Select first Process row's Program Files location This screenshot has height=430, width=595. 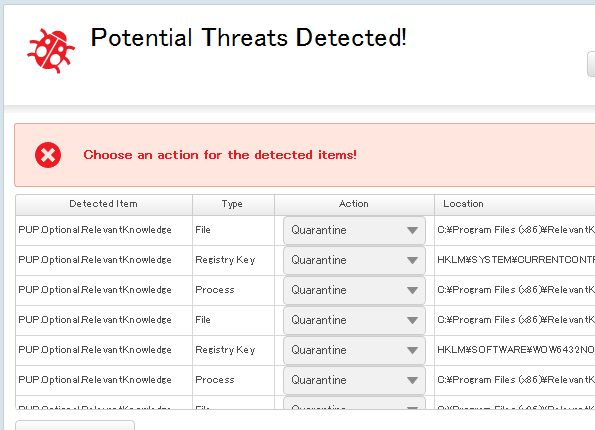click(516, 290)
